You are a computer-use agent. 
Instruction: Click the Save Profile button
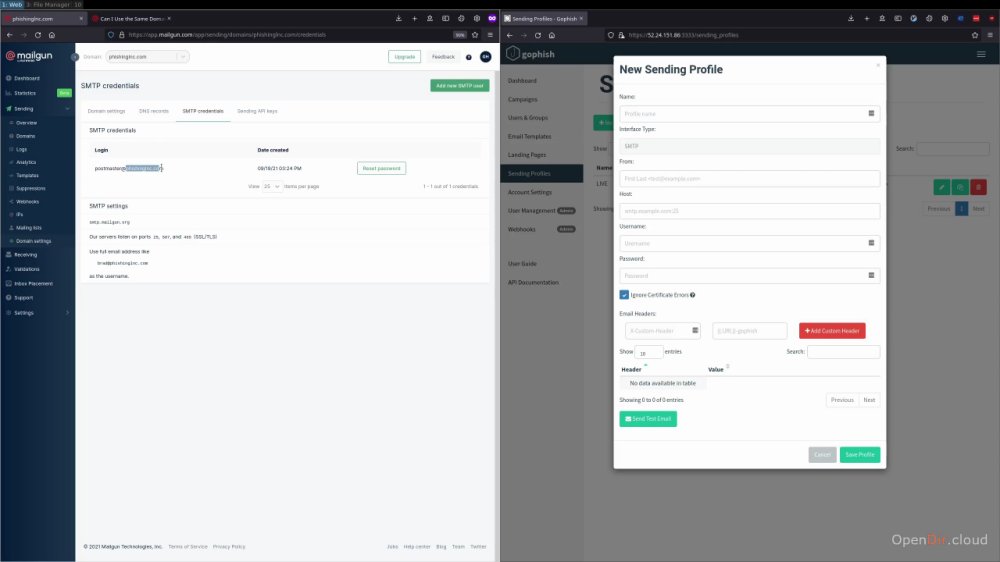[x=860, y=455]
